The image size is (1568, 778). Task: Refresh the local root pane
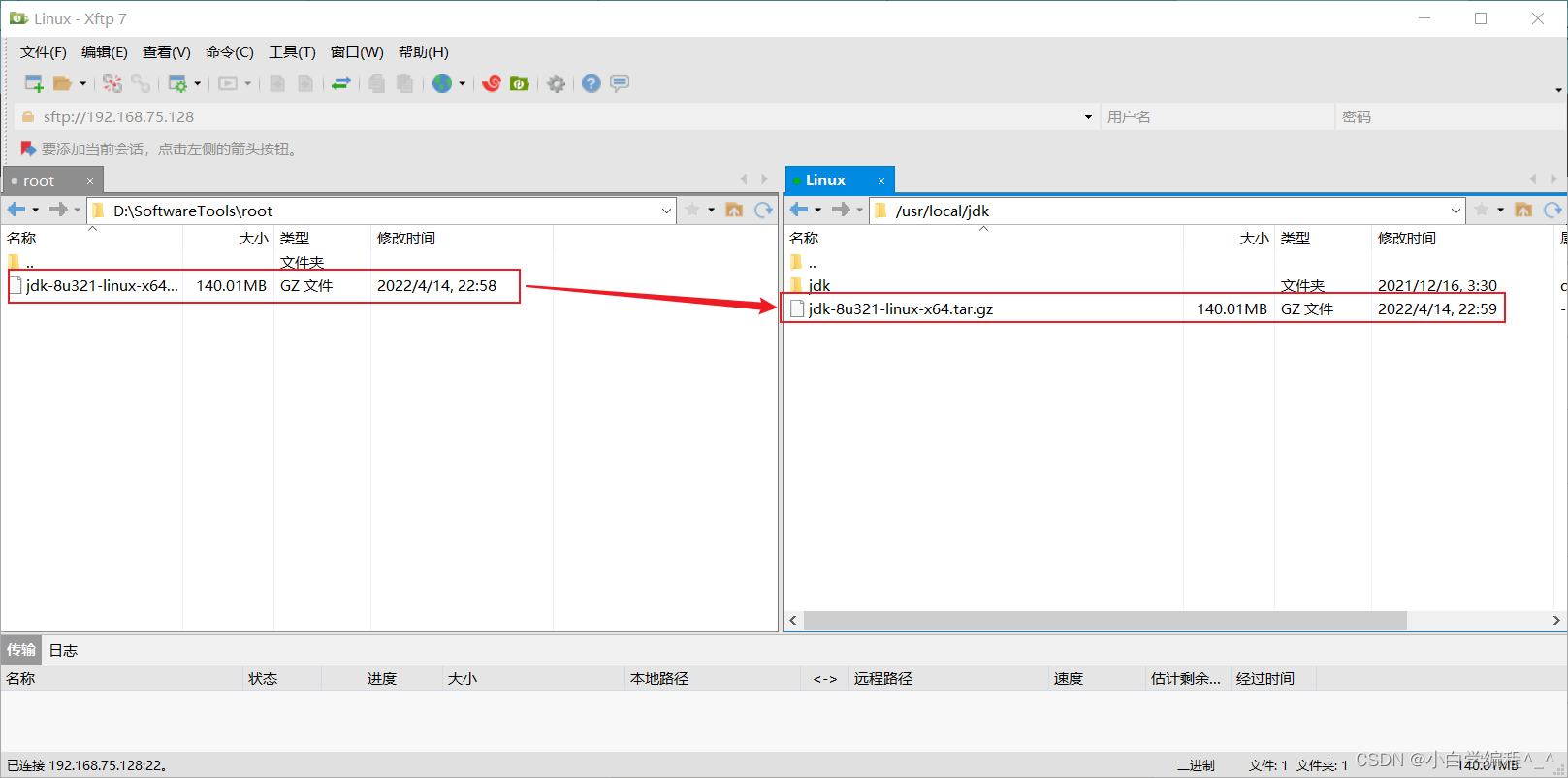(764, 210)
